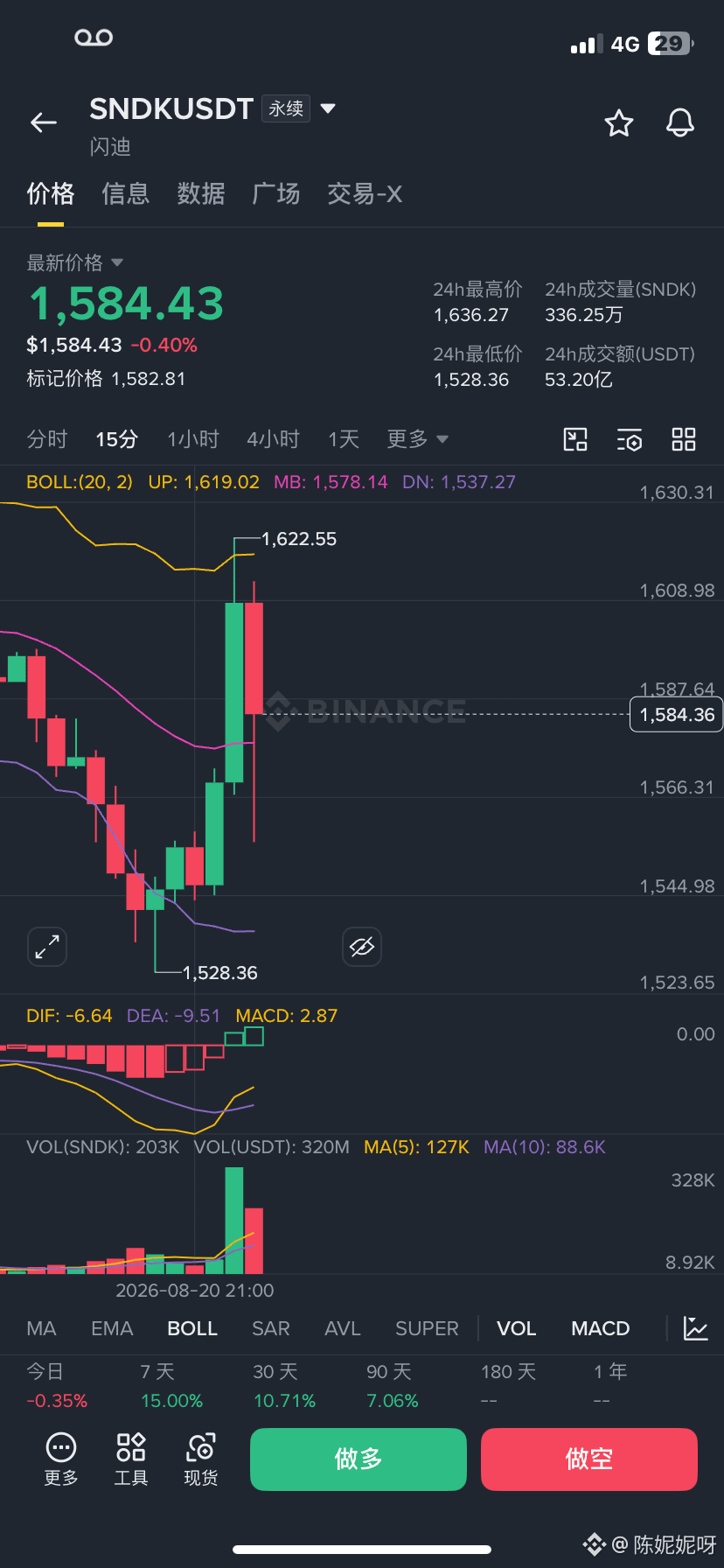Select the 4小时 timeframe
Image resolution: width=724 pixels, height=1568 pixels.
point(273,439)
